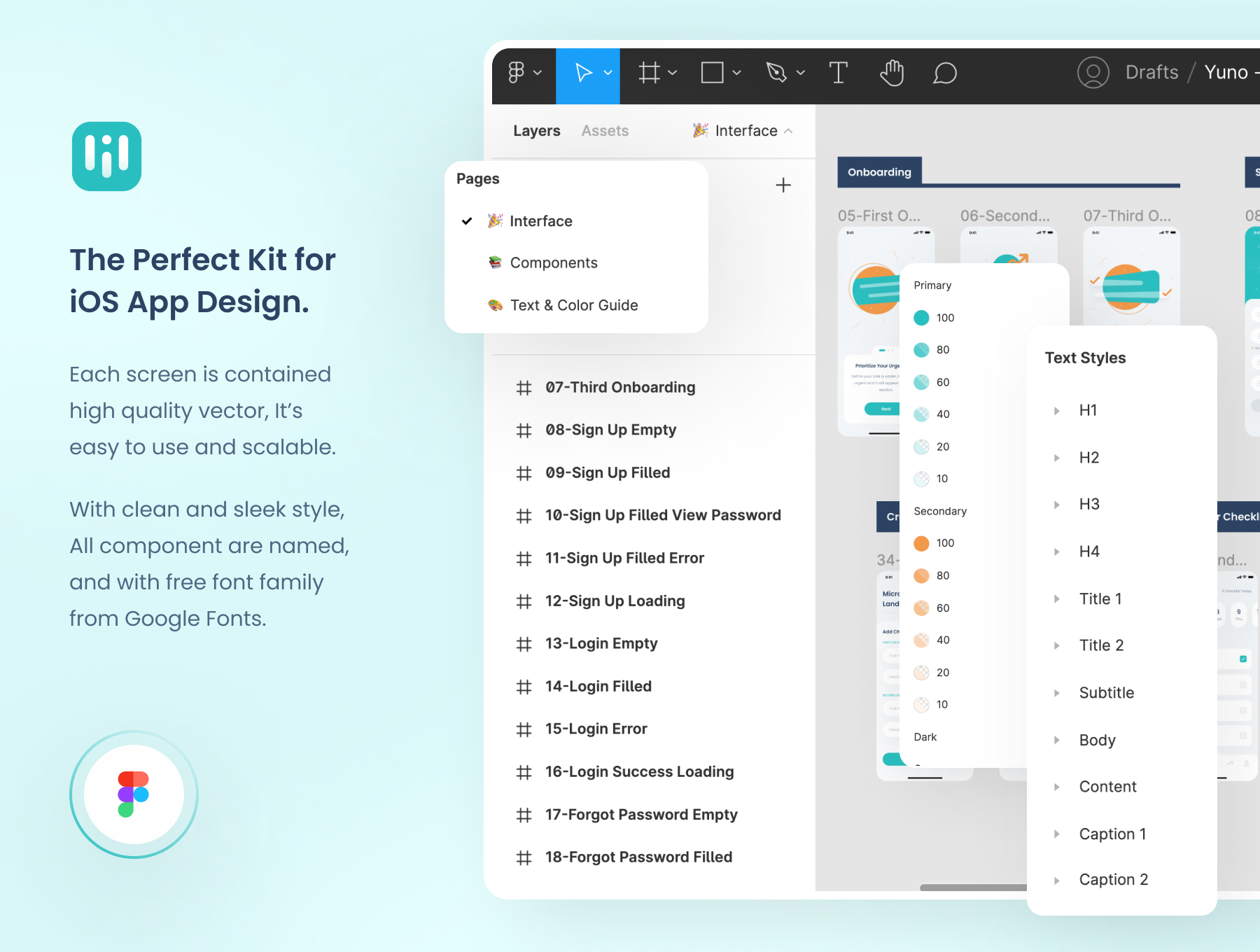Expand the Subtitle text style group

(x=1057, y=693)
